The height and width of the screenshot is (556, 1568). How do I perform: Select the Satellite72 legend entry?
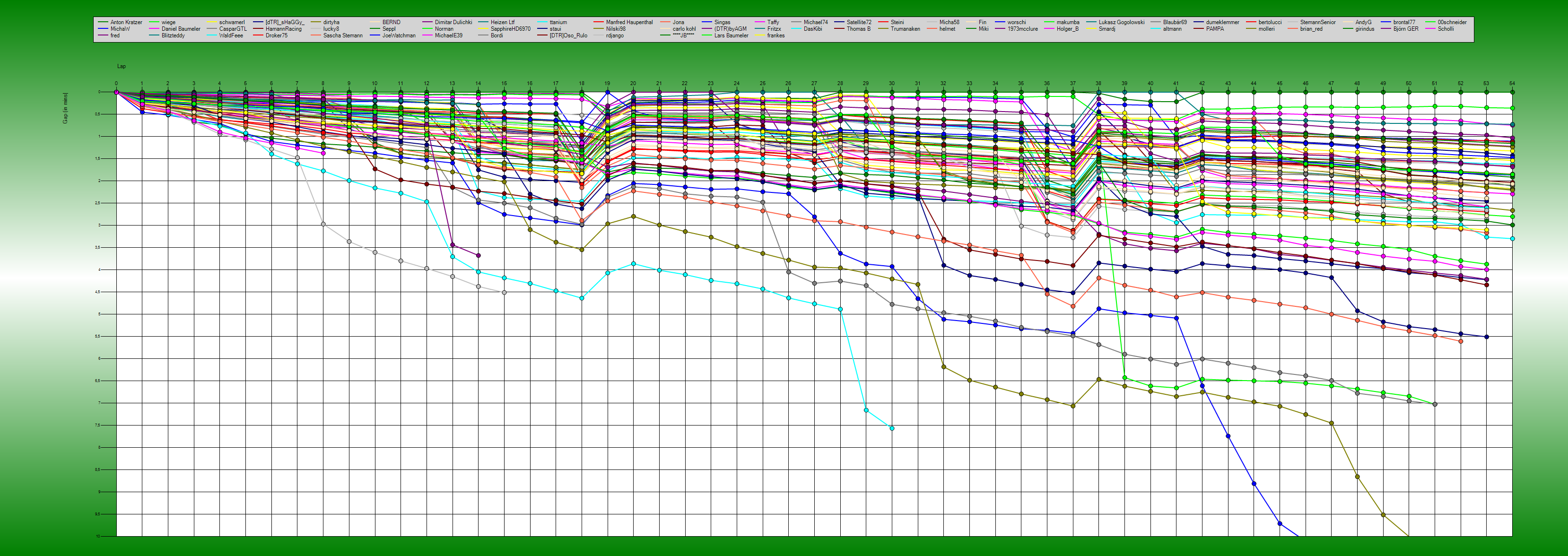tap(859, 23)
